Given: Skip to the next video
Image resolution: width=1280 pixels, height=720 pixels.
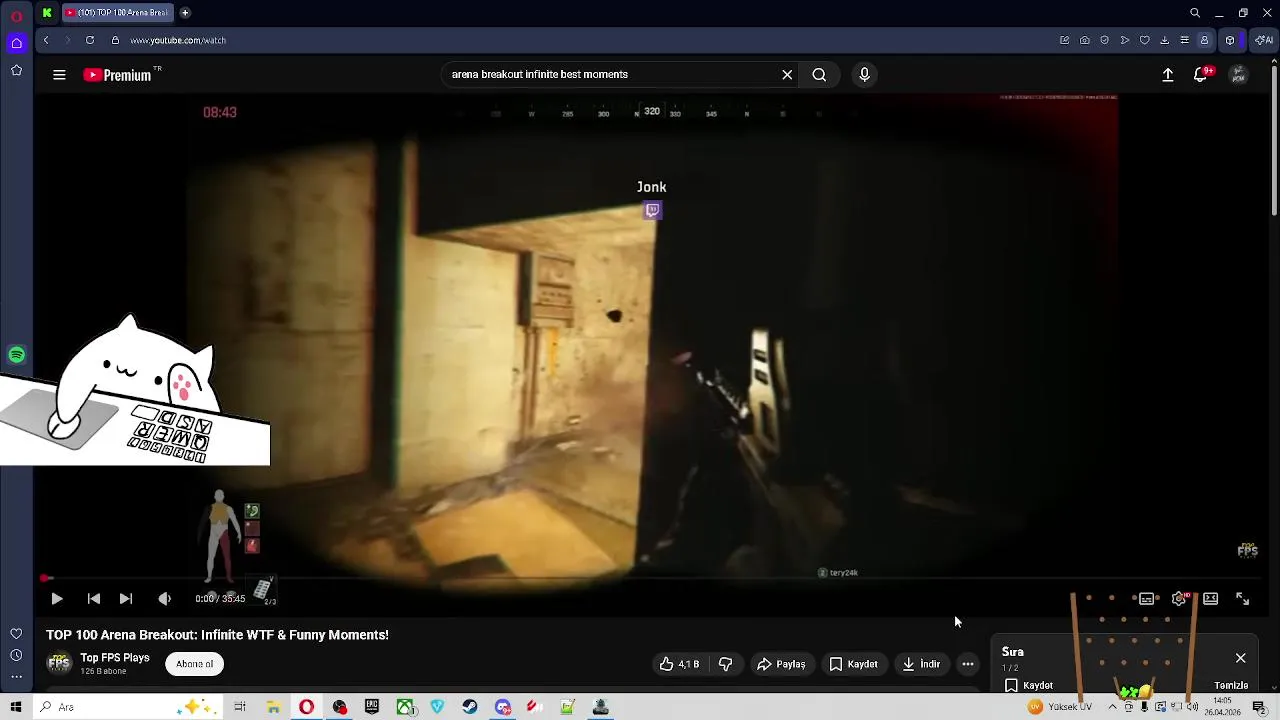Looking at the screenshot, I should click(x=126, y=599).
